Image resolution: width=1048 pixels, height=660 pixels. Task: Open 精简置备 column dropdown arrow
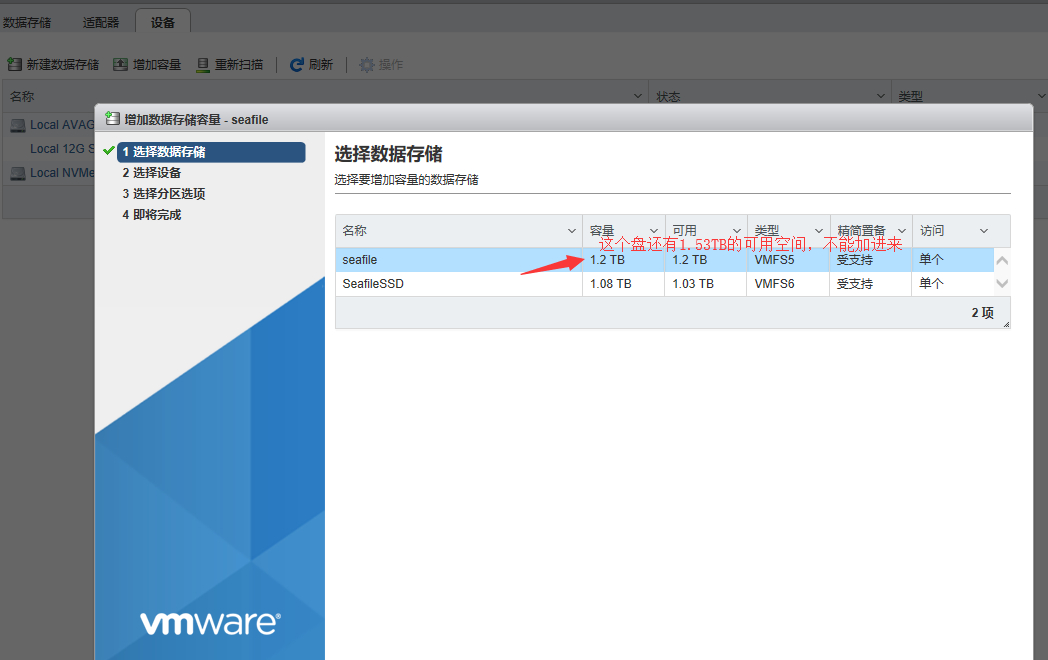pos(902,231)
